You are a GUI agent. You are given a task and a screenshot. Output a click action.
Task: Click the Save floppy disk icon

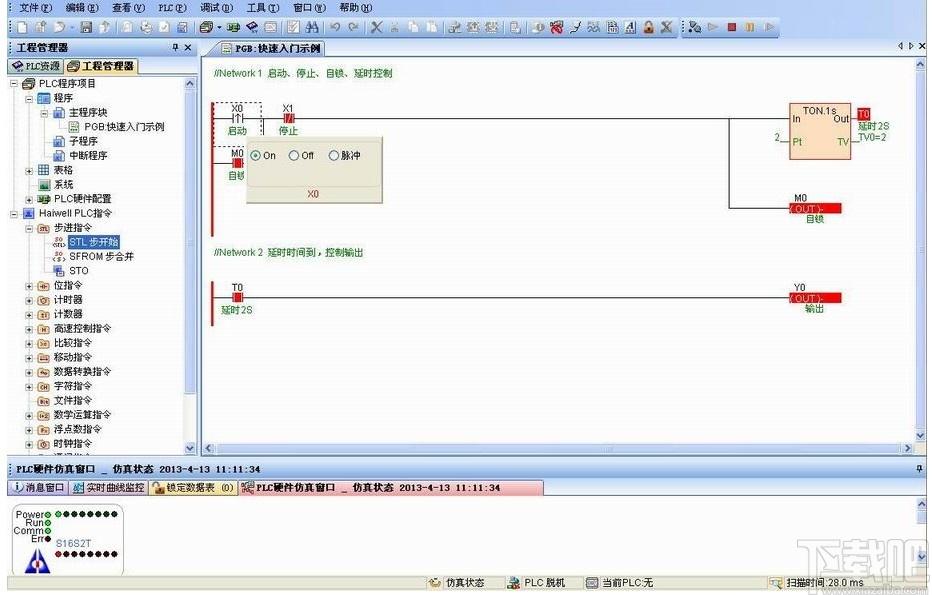(x=86, y=27)
